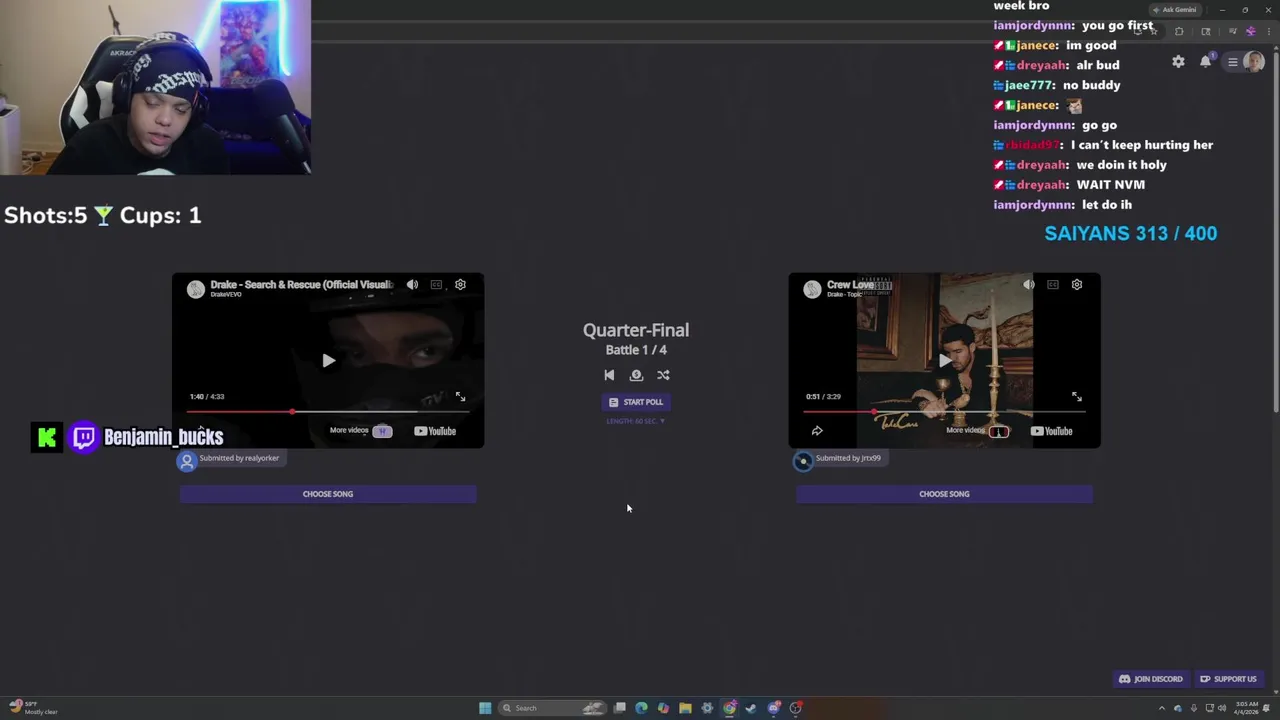This screenshot has height=720, width=1280.
Task: Mute the Search & Rescue video
Action: (x=412, y=285)
